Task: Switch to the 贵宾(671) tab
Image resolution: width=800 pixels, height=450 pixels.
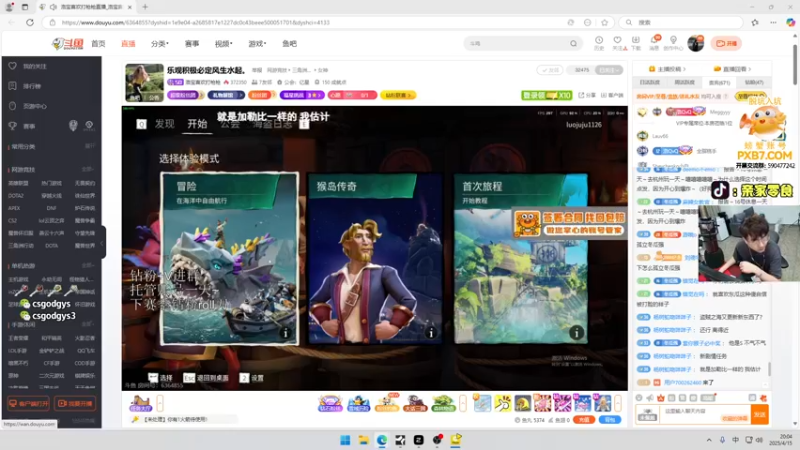Action: pos(719,82)
